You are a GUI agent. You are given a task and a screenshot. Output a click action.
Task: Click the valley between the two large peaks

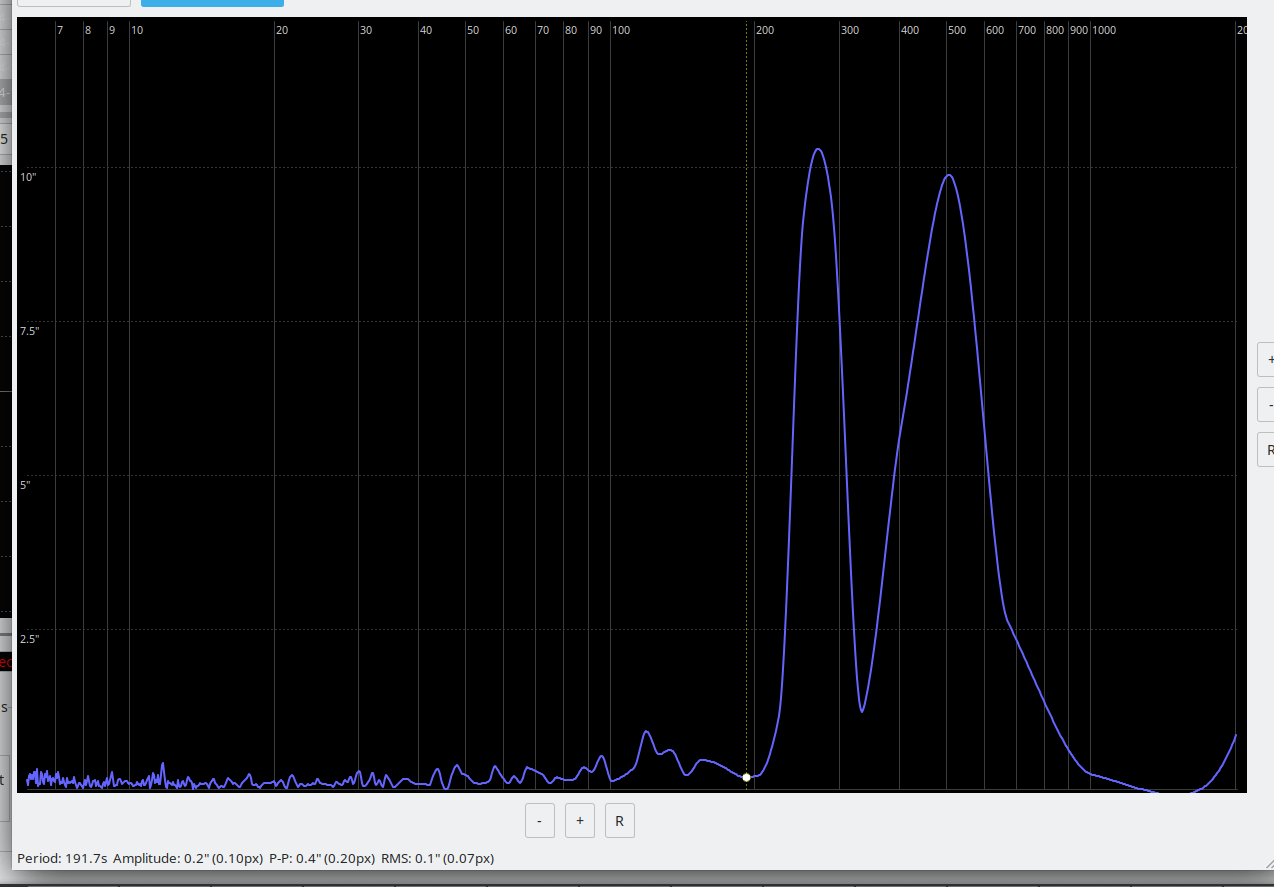click(862, 710)
